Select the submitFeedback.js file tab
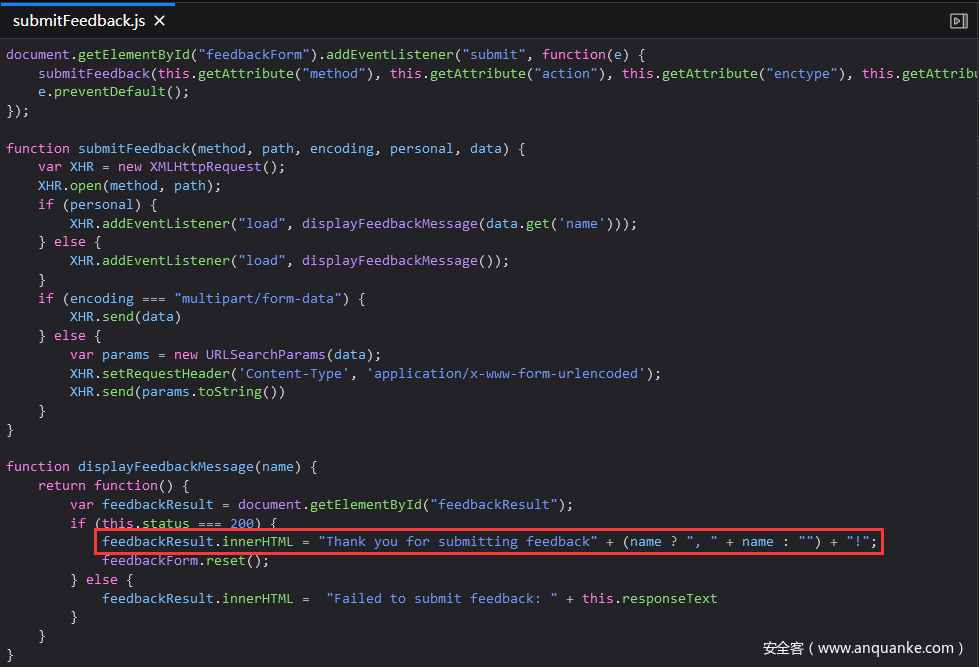This screenshot has height=667, width=979. [x=78, y=20]
